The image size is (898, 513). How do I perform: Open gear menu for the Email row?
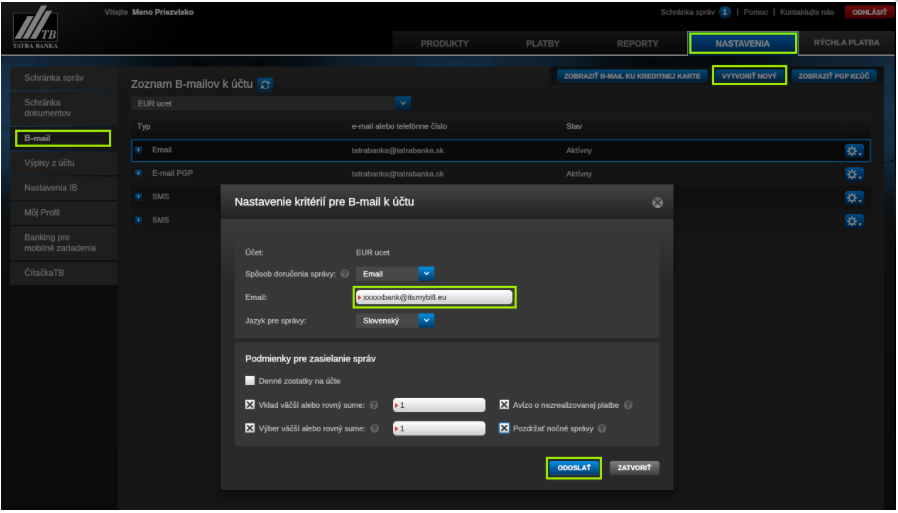pos(853,150)
